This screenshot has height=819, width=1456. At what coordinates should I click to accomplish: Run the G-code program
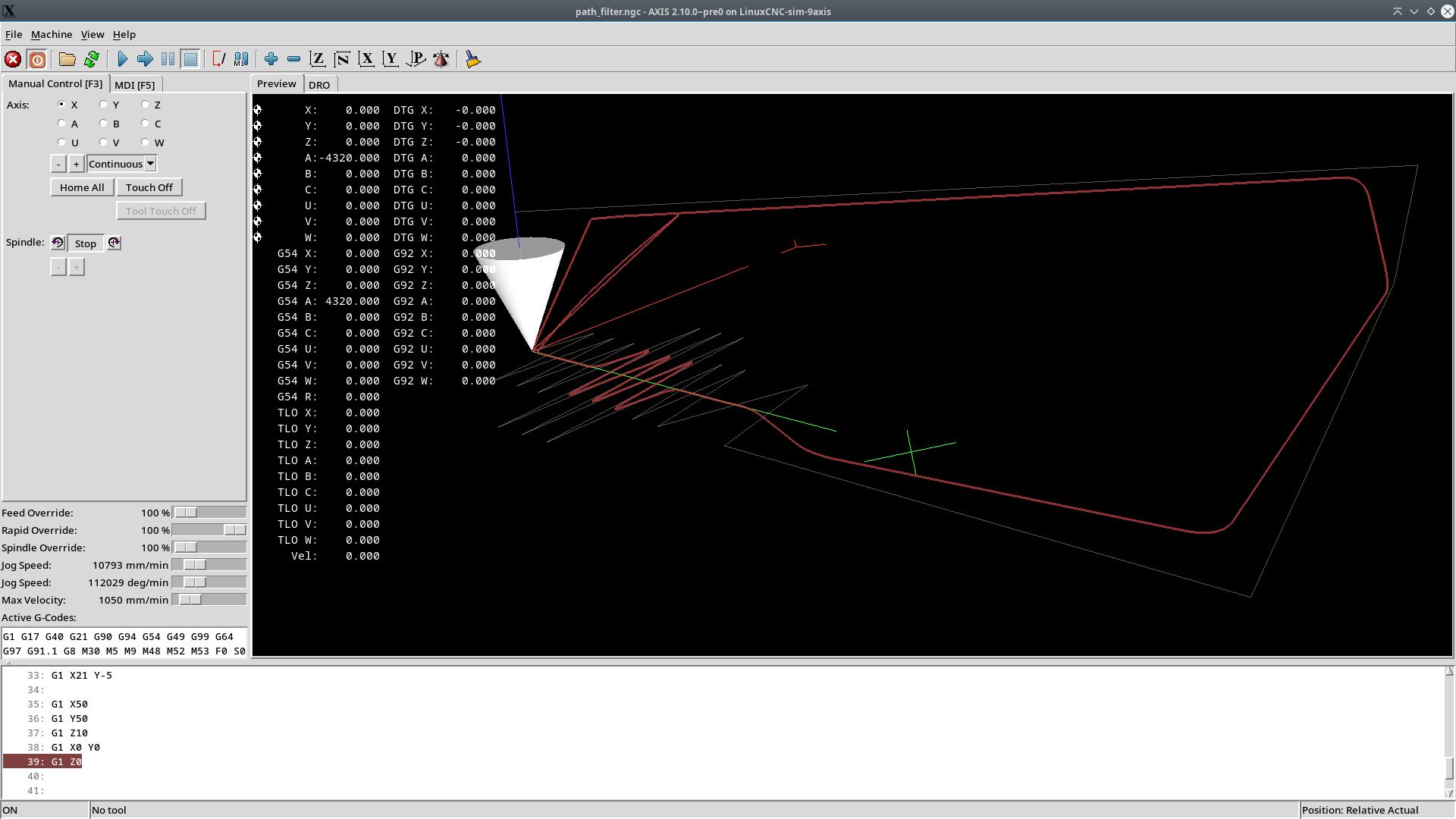pos(122,59)
